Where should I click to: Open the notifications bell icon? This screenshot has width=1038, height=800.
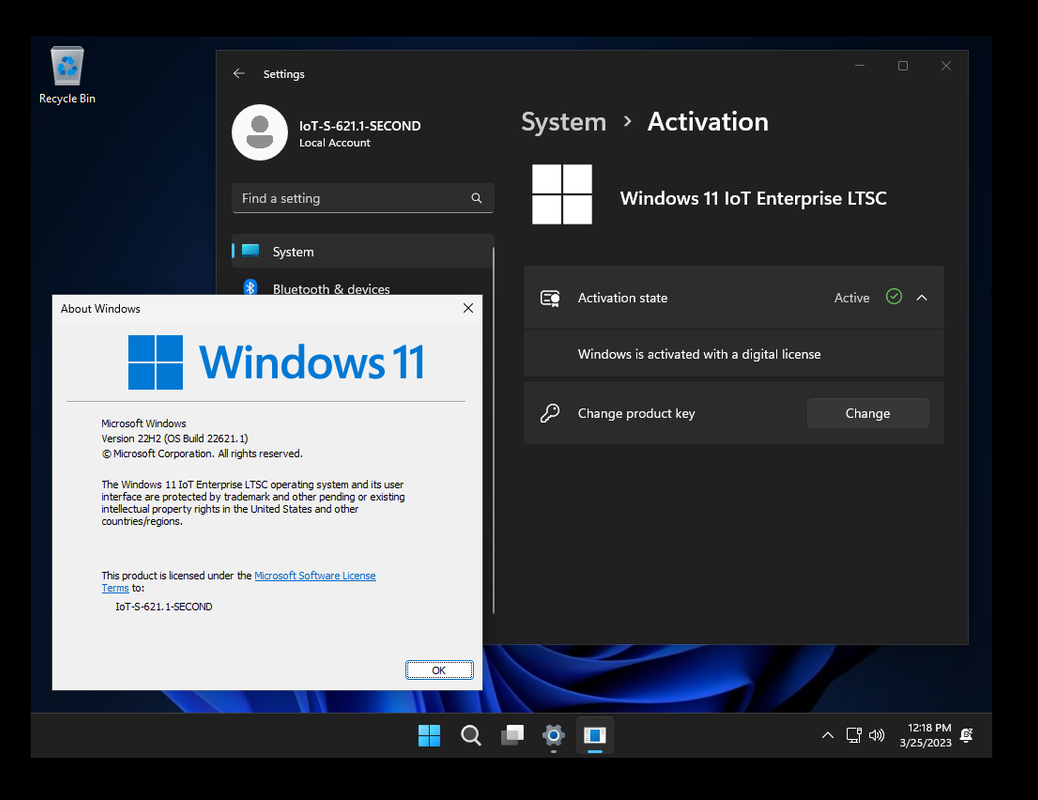[967, 735]
